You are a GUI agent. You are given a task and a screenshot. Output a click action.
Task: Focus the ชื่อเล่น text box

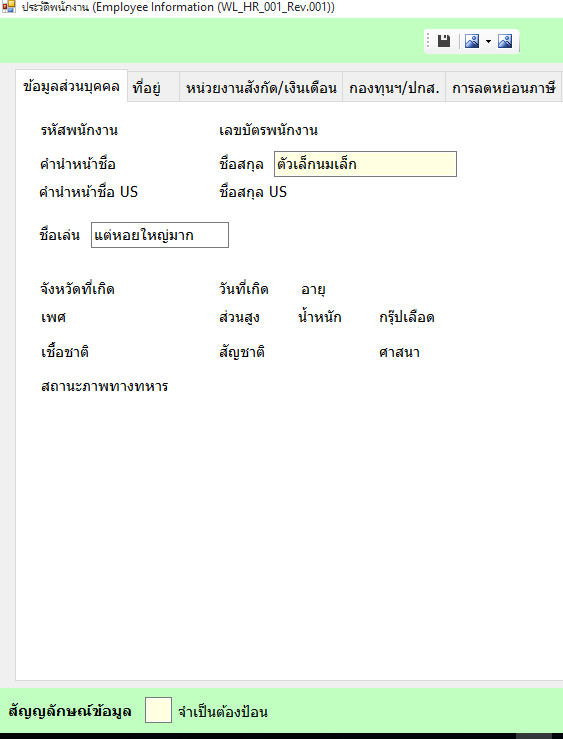(x=160, y=235)
